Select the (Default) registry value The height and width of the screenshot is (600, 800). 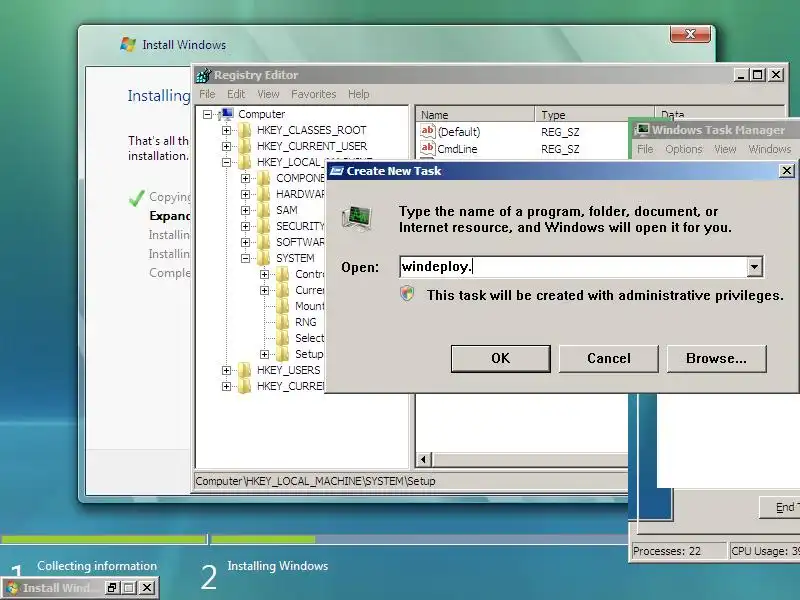(x=459, y=132)
